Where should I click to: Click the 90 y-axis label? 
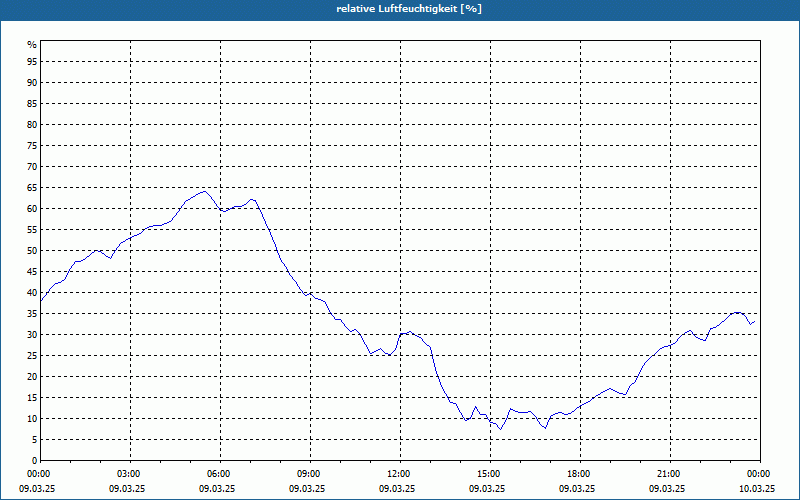[32, 83]
